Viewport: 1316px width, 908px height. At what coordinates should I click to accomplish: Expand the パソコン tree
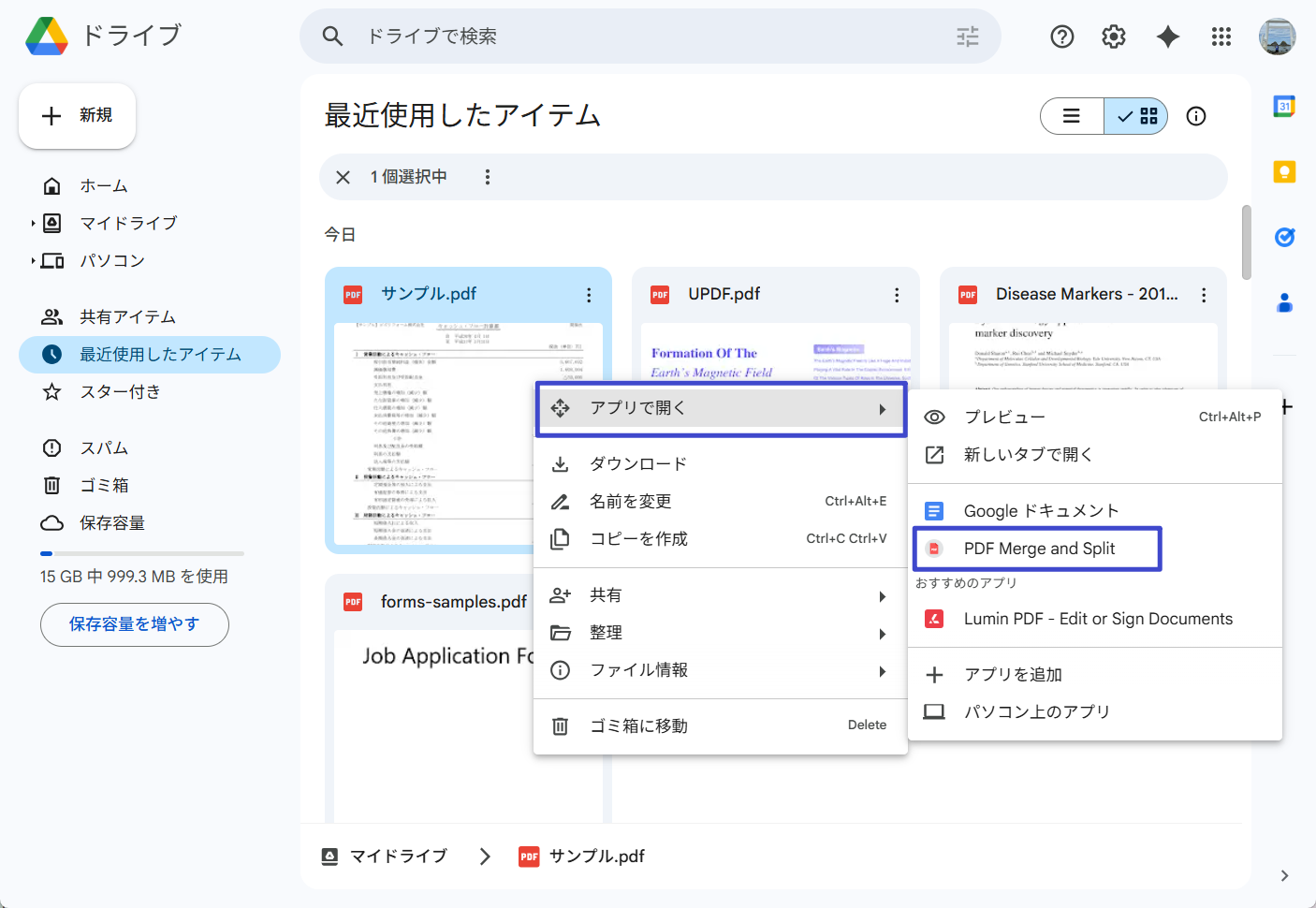coord(33,260)
